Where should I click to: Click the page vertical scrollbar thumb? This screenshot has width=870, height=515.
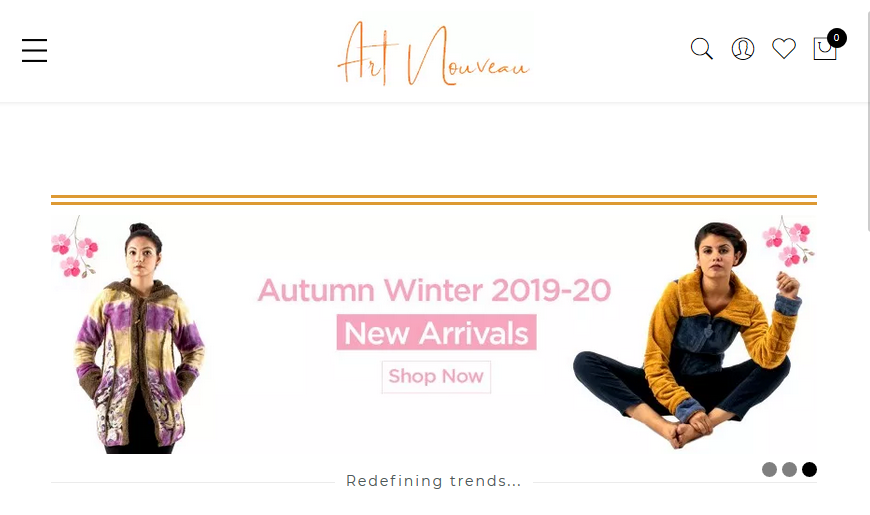867,115
